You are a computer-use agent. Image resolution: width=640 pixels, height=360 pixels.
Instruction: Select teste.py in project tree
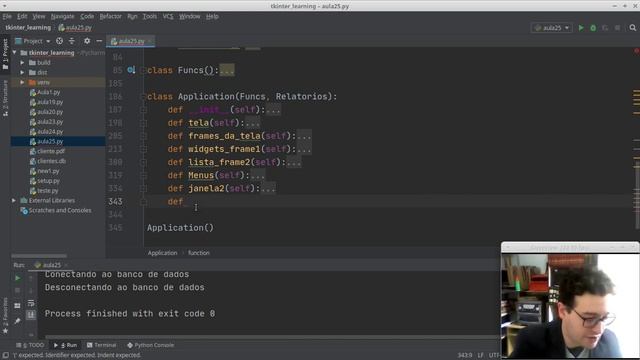coord(47,191)
